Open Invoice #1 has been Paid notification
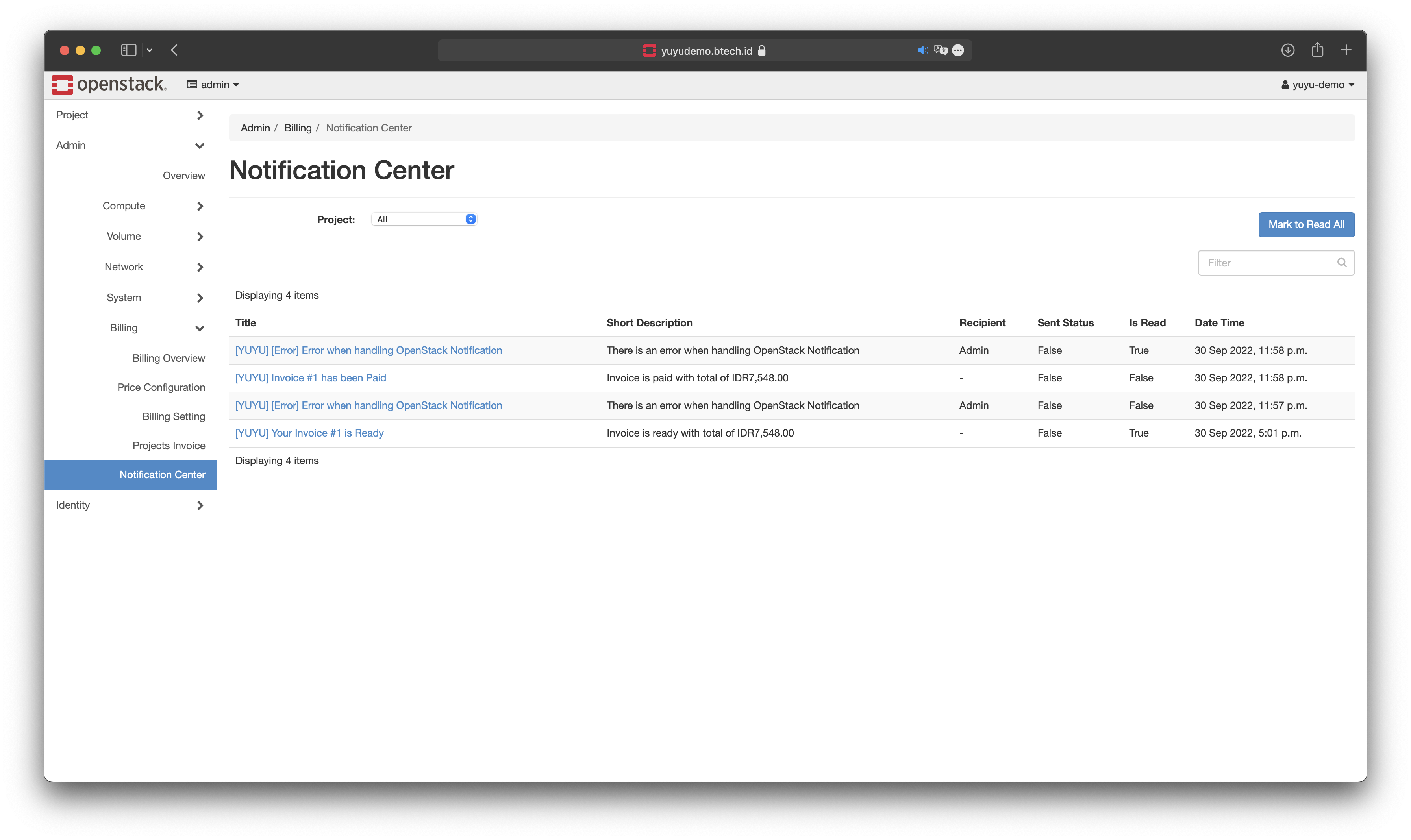 [310, 377]
